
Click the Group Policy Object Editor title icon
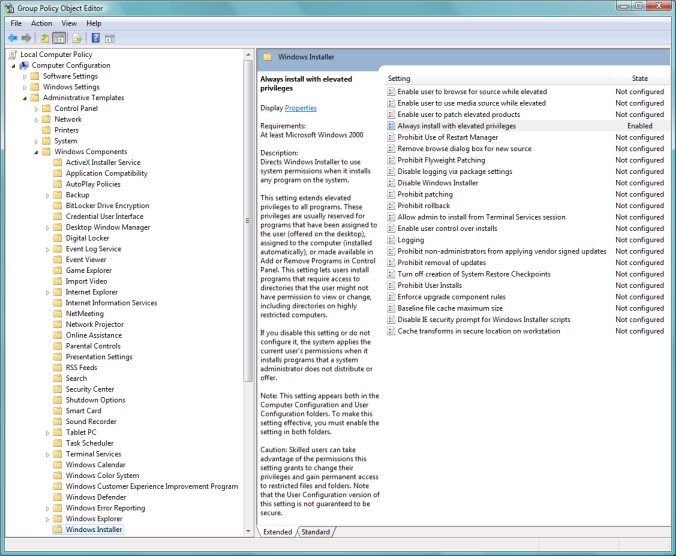(x=9, y=8)
